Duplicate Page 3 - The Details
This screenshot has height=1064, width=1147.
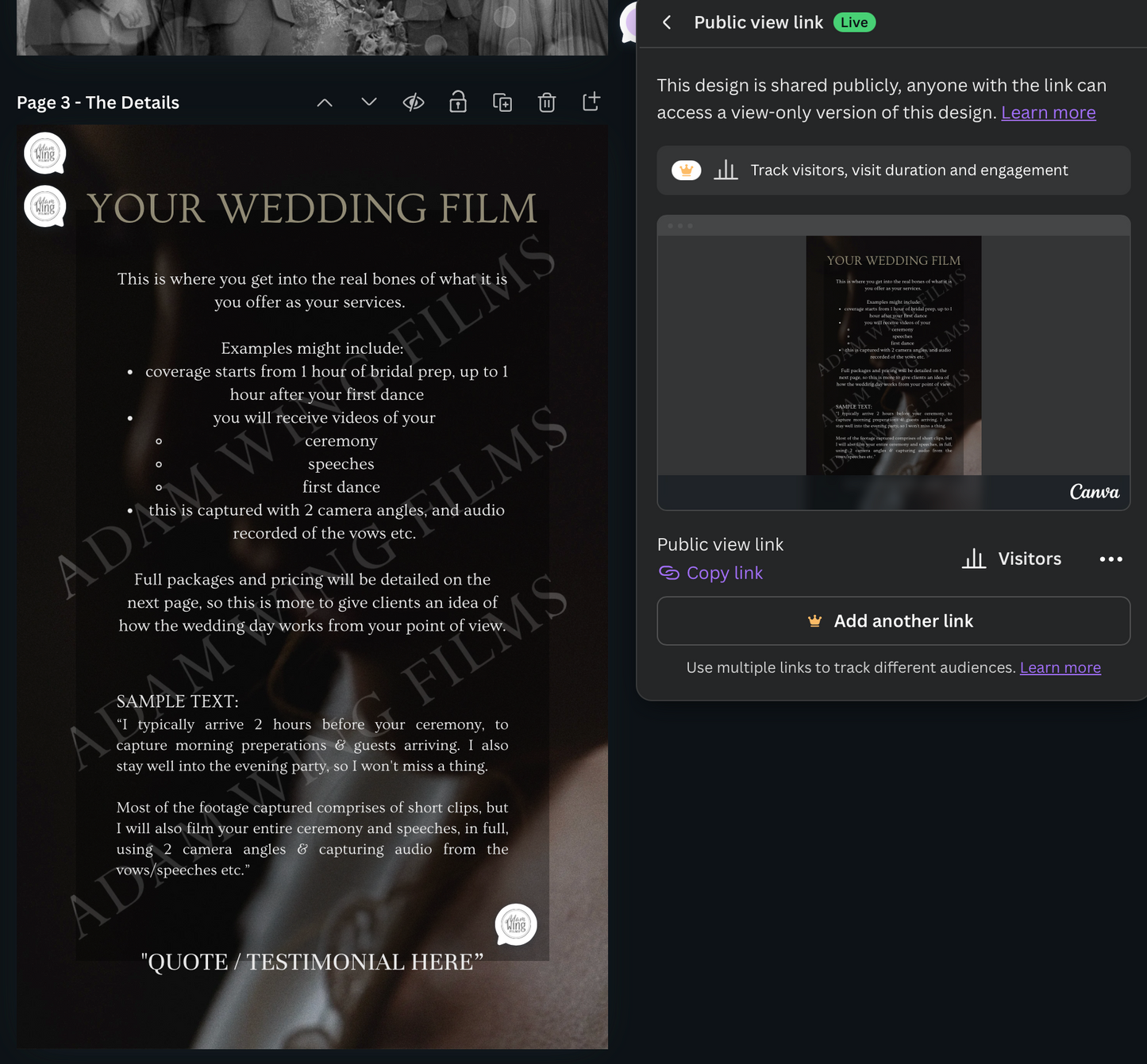(502, 102)
